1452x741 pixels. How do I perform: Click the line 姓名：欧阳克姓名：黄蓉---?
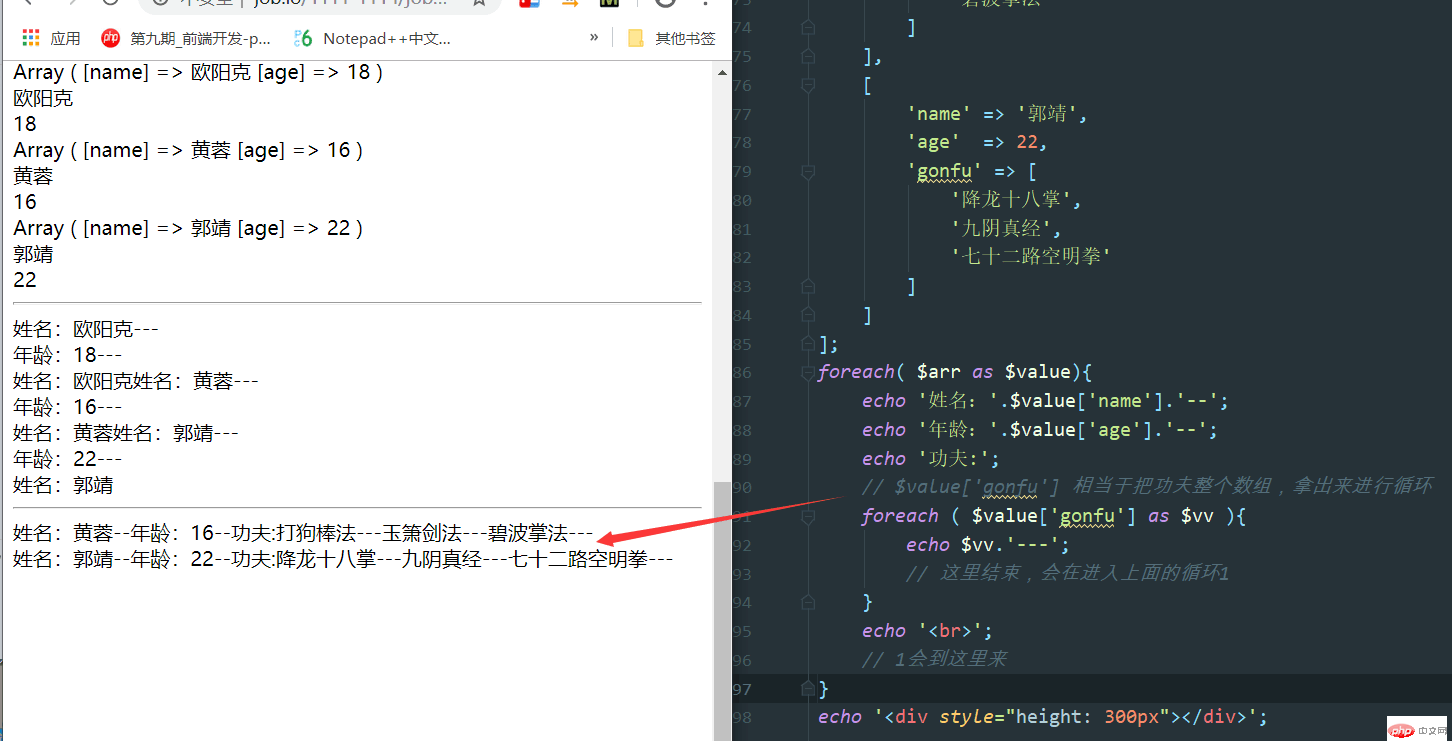[136, 381]
